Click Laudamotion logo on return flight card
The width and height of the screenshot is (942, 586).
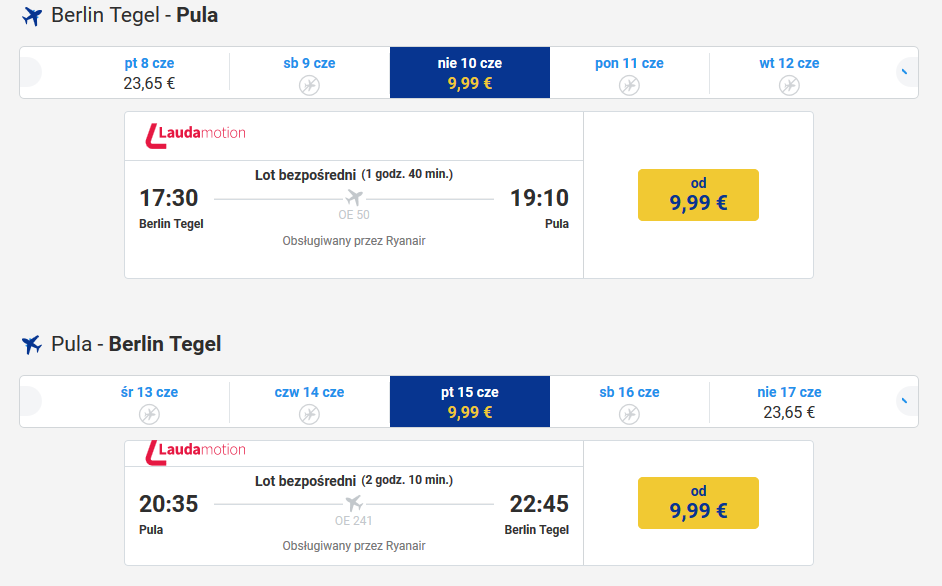[x=195, y=453]
